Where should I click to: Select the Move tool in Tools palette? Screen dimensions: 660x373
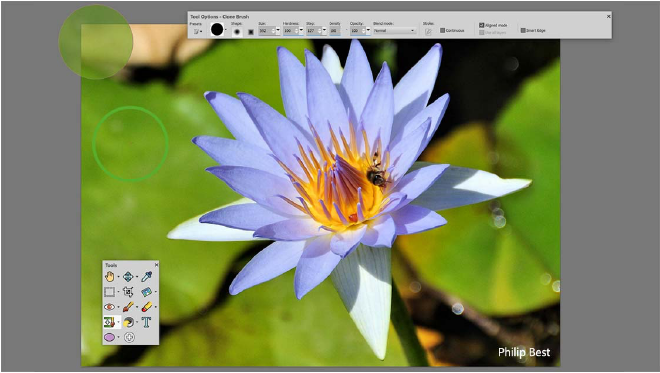tap(128, 277)
